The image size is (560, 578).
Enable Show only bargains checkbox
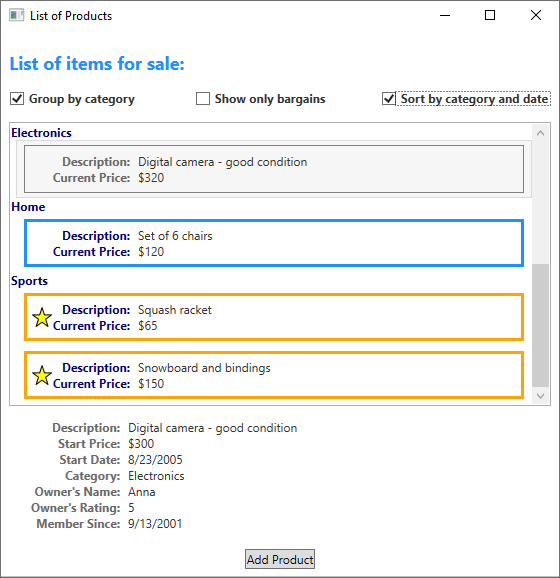tap(203, 99)
